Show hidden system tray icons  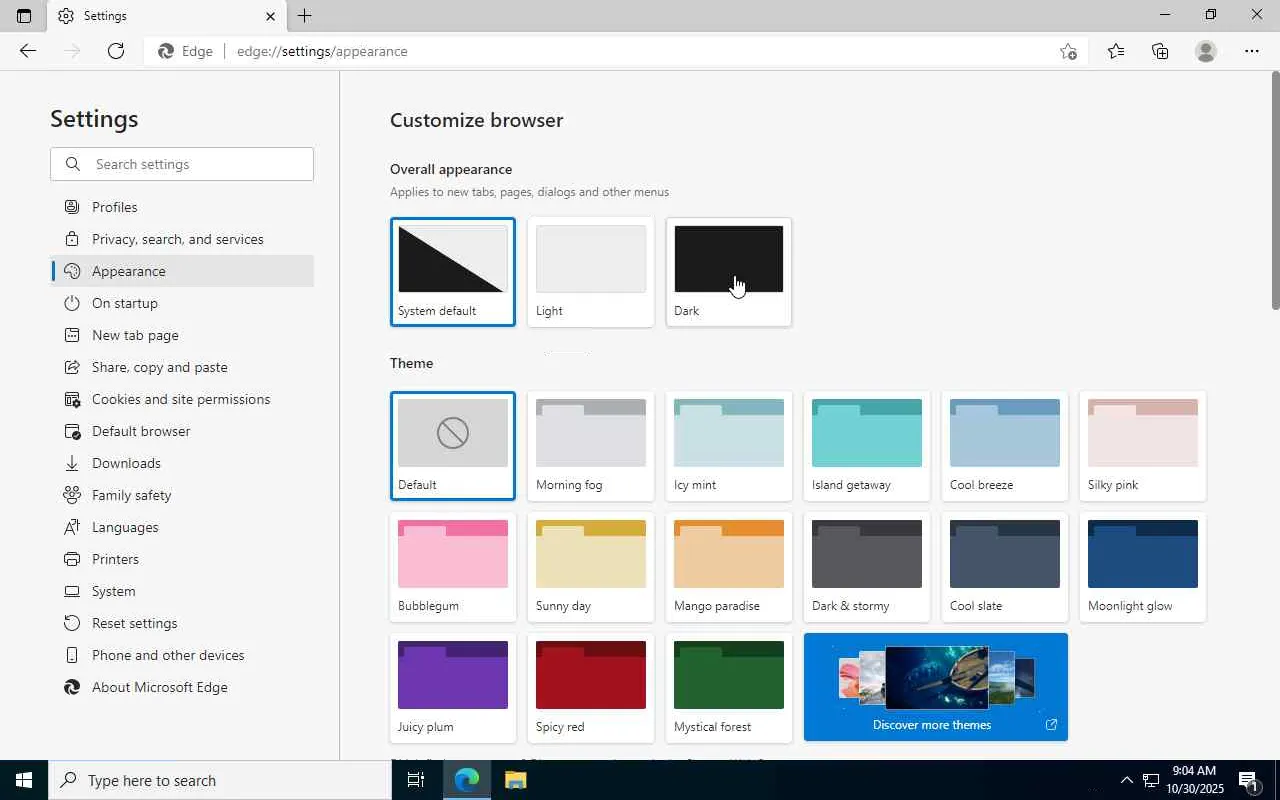point(1126,780)
